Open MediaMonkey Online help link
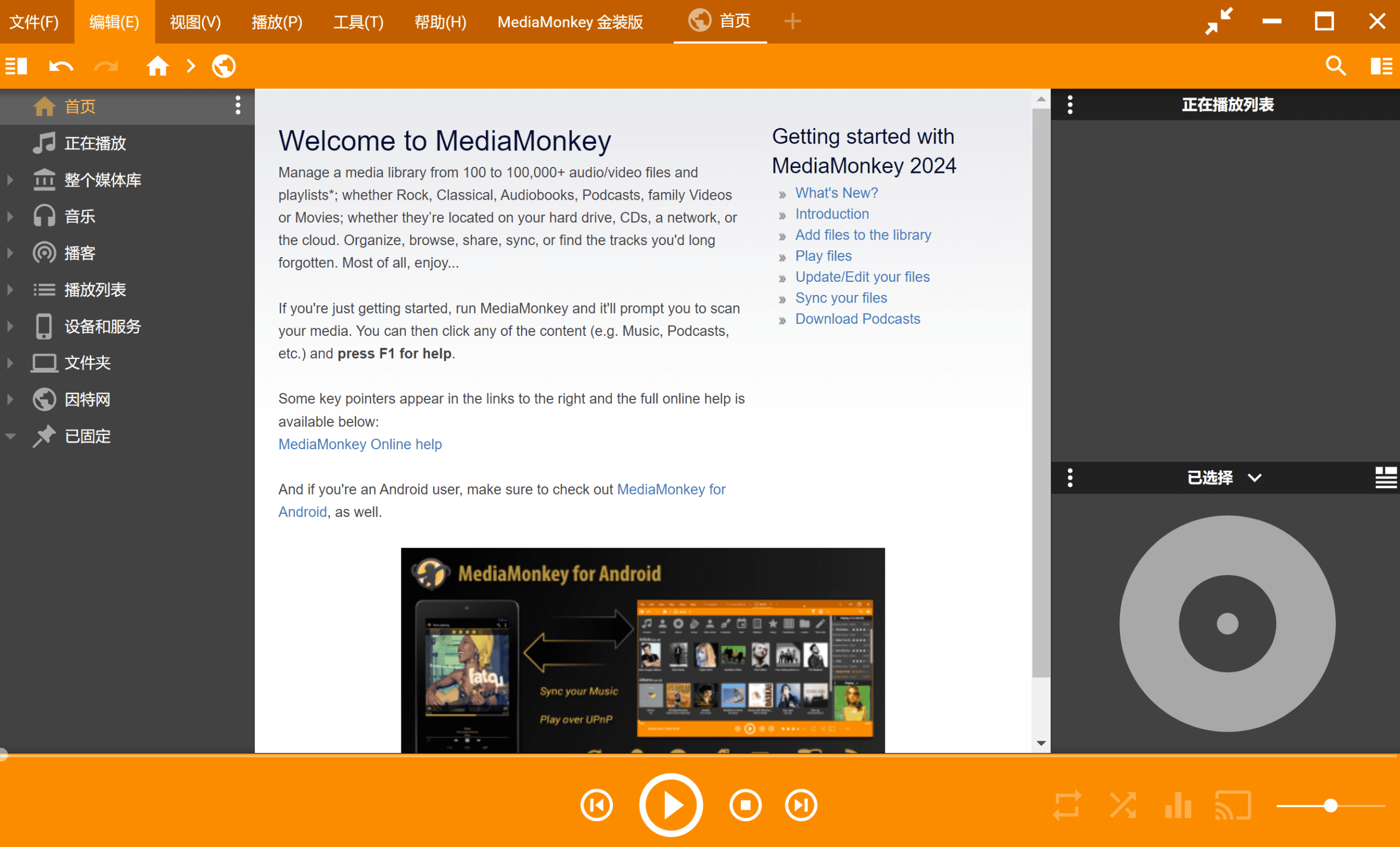This screenshot has width=1400, height=847. pyautogui.click(x=360, y=444)
